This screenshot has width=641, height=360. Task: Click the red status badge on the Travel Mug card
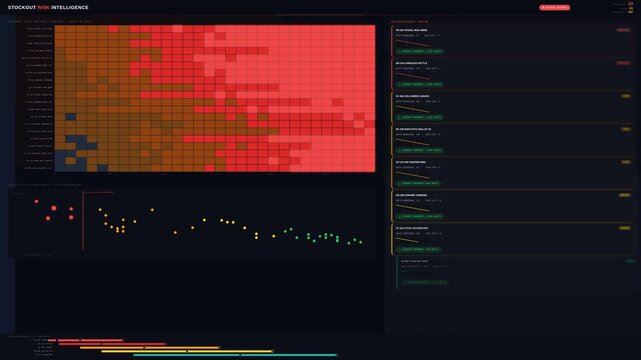pos(623,30)
